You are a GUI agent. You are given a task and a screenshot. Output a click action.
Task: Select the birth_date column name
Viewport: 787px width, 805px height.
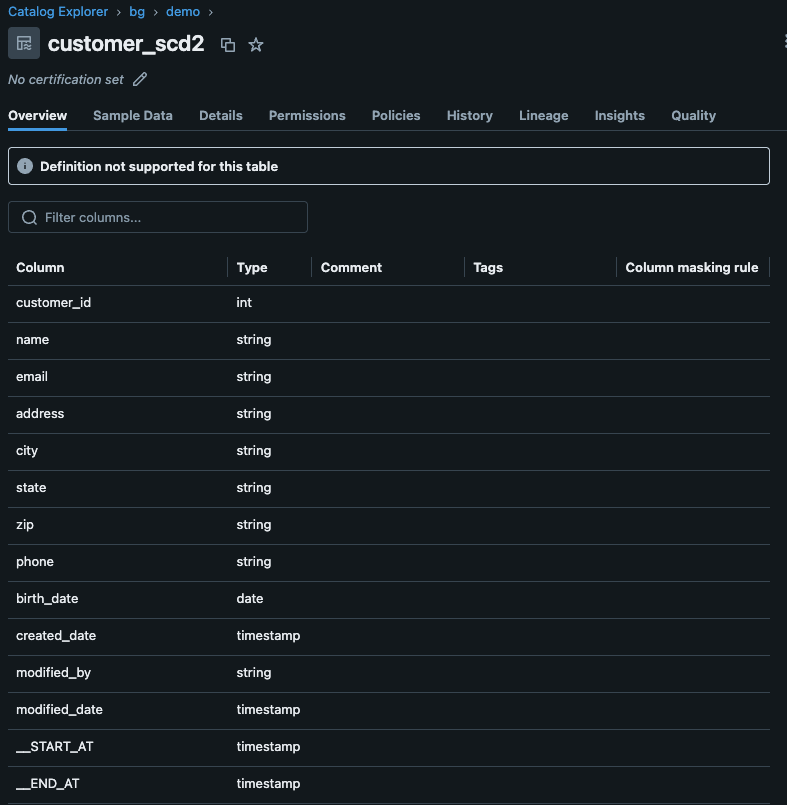pyautogui.click(x=47, y=599)
